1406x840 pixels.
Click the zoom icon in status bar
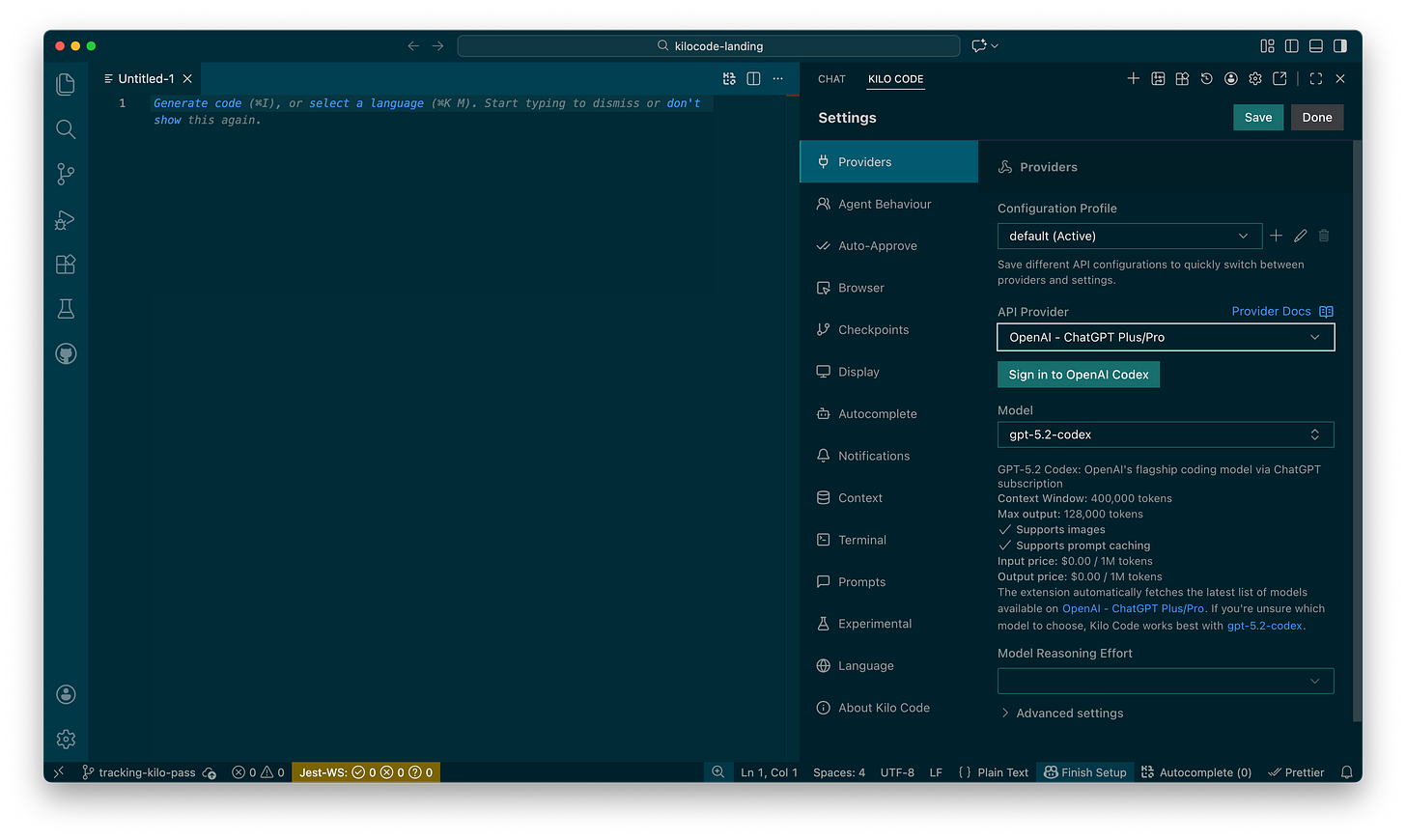pos(717,772)
